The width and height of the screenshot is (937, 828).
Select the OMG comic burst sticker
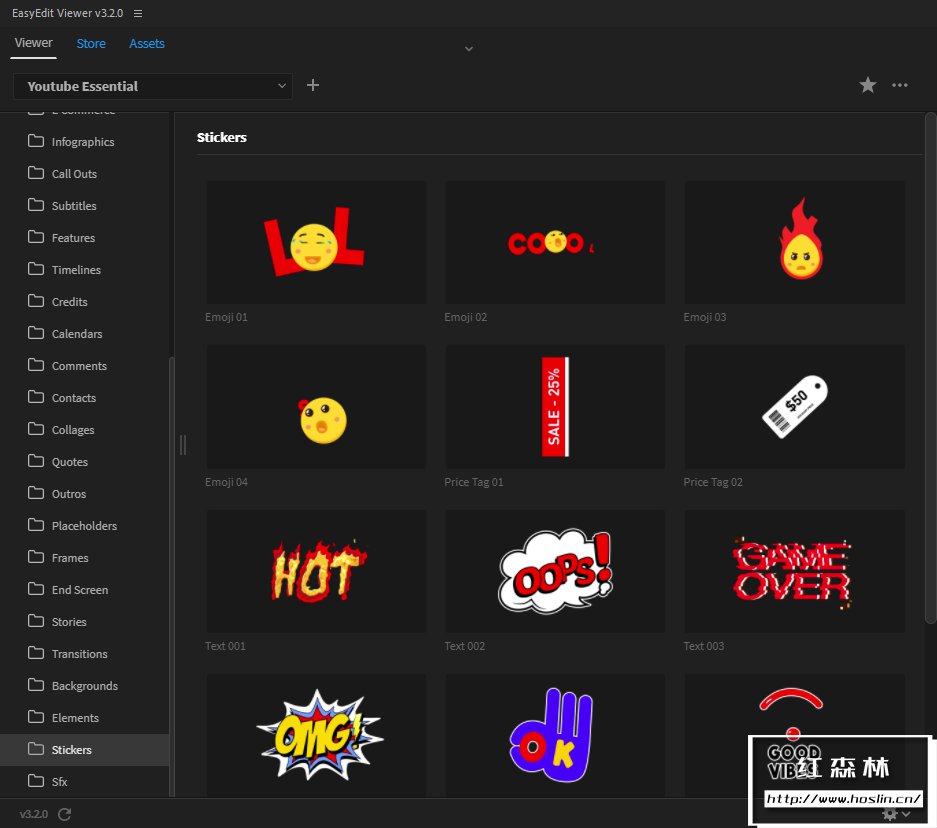pos(316,735)
